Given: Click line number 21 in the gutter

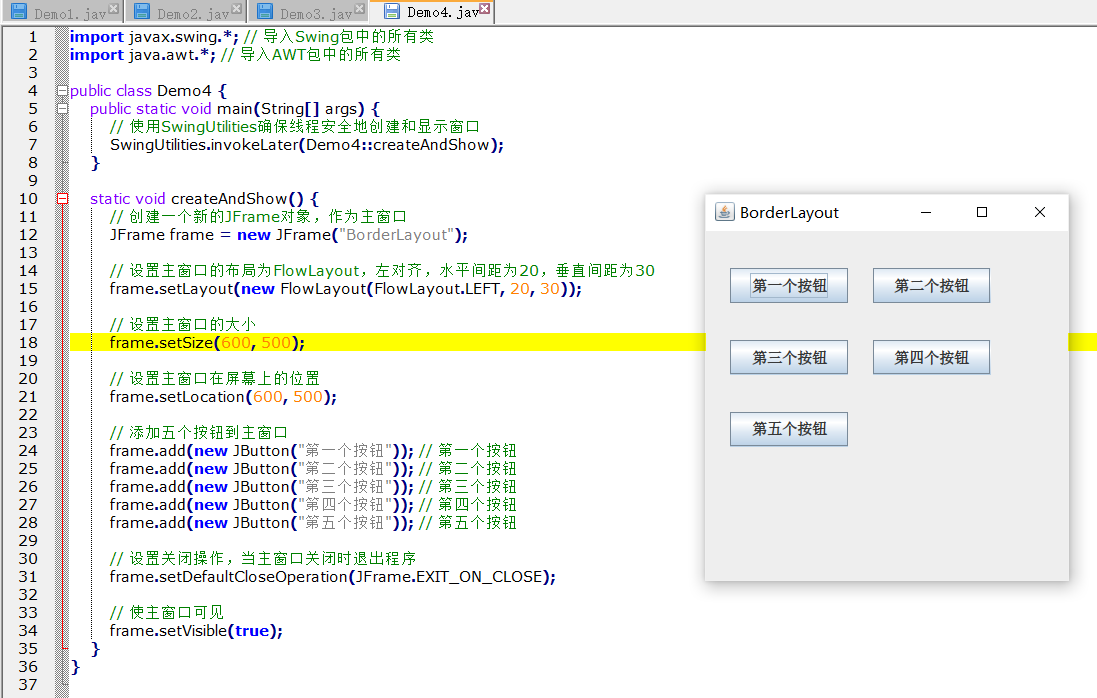Looking at the screenshot, I should [28, 397].
